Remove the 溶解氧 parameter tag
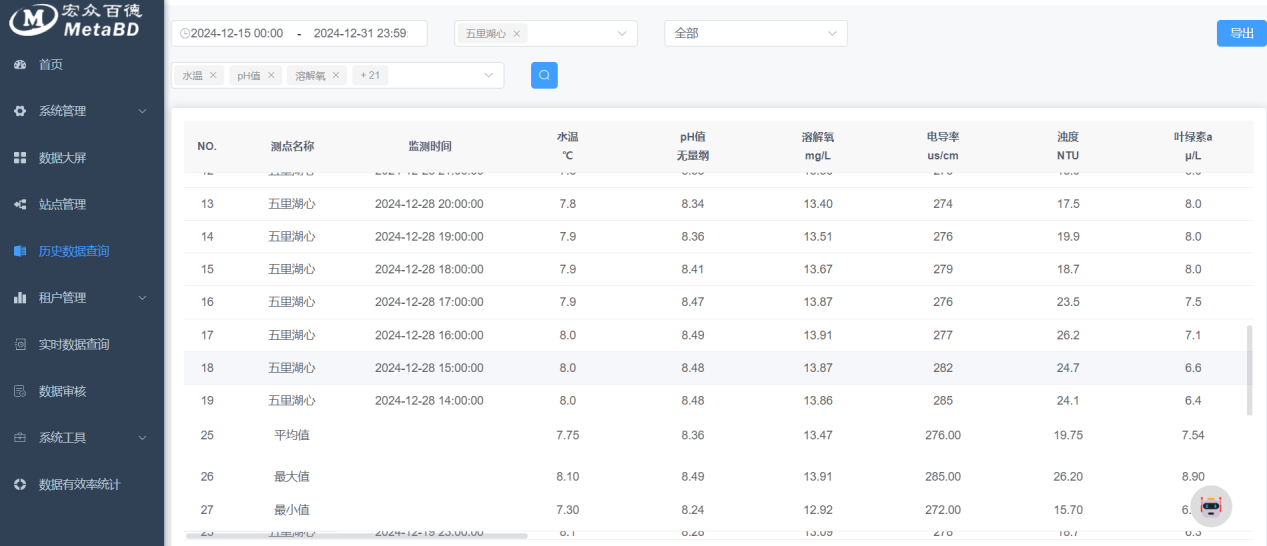Image resolution: width=1267 pixels, height=546 pixels. tap(336, 75)
